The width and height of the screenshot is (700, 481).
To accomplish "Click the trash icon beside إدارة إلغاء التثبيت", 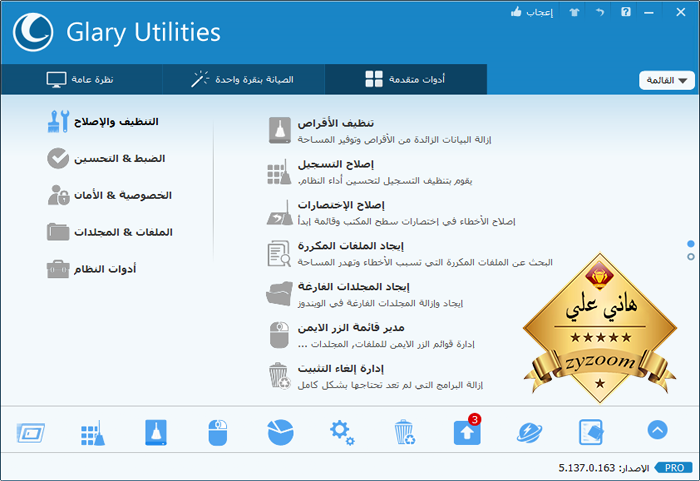I will [x=280, y=376].
